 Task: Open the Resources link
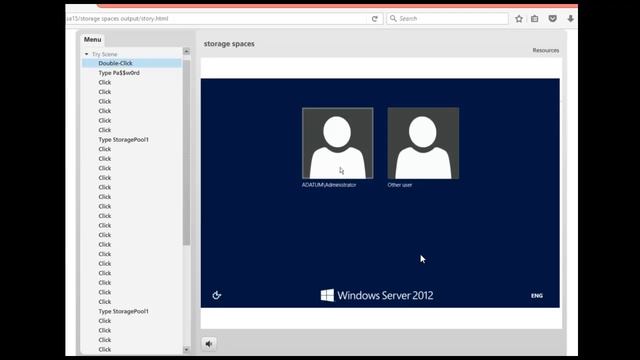[x=546, y=50]
